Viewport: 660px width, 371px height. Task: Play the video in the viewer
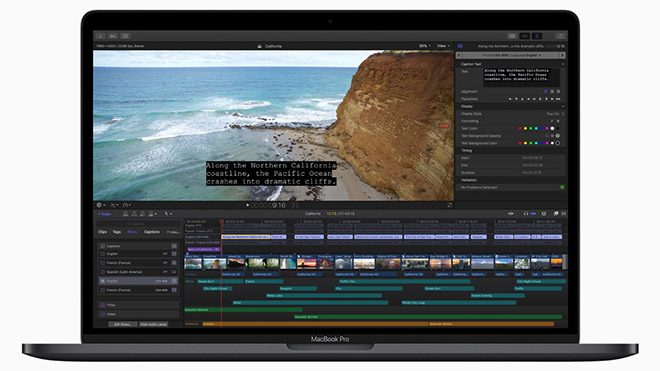click(248, 205)
